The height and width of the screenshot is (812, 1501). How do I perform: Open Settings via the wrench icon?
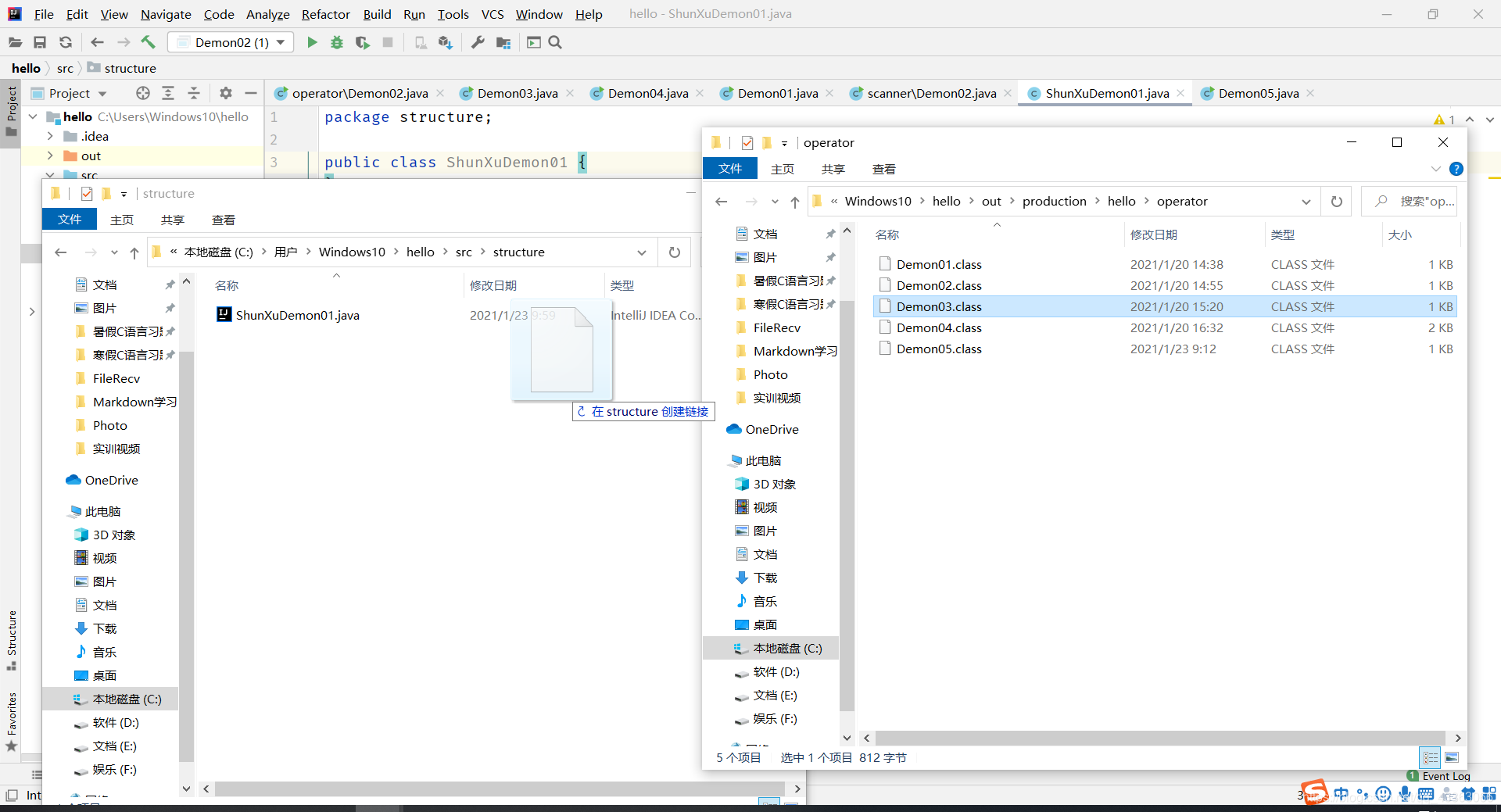478,42
